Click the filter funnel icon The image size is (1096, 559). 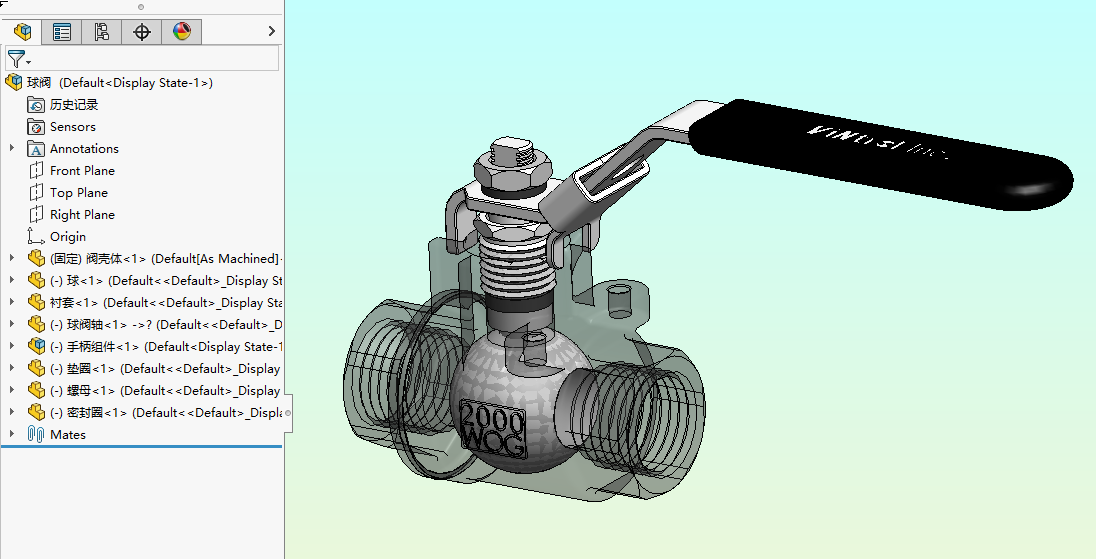[17, 59]
